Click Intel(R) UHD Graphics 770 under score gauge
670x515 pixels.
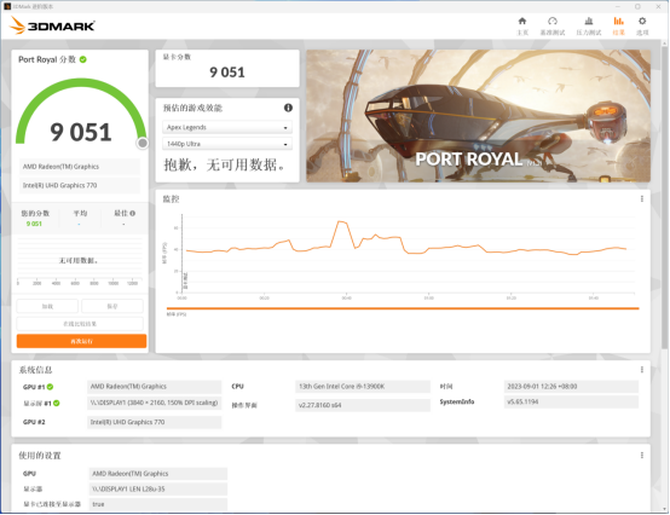[x=79, y=185]
